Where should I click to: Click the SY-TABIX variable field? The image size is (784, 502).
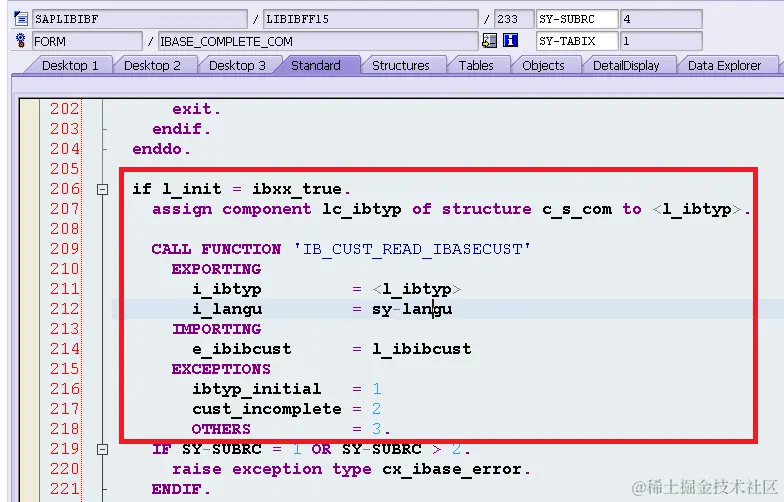pos(576,40)
